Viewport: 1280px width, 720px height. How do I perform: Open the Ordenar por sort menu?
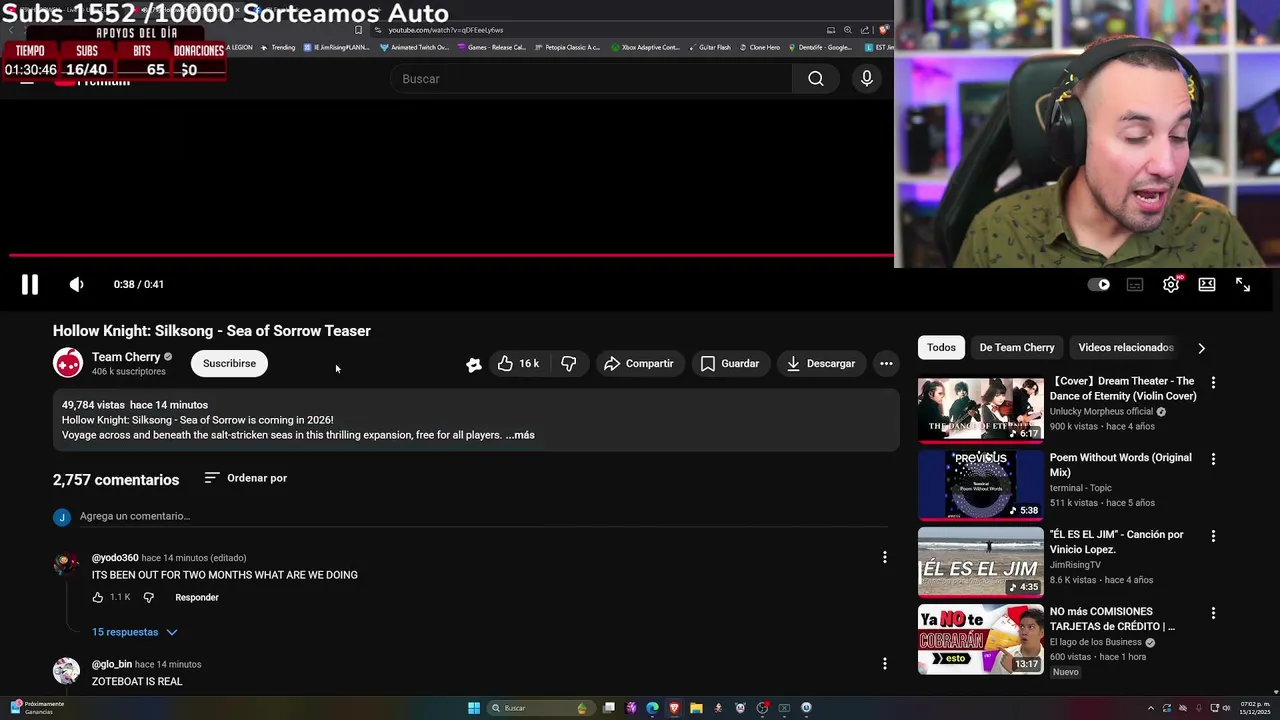click(246, 478)
